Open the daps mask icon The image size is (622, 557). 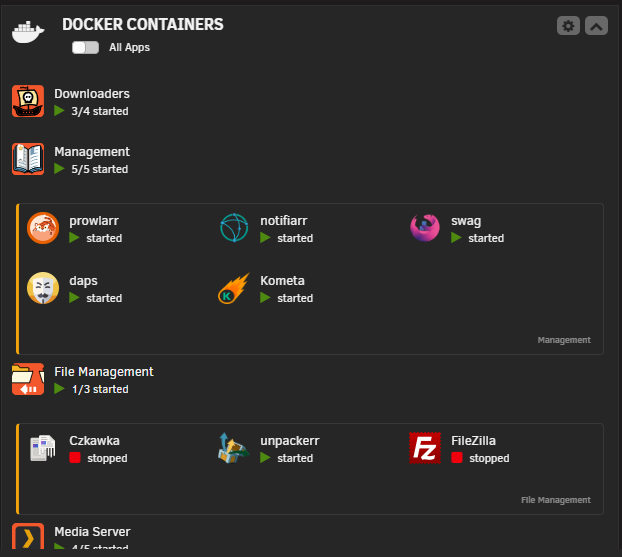click(x=43, y=288)
